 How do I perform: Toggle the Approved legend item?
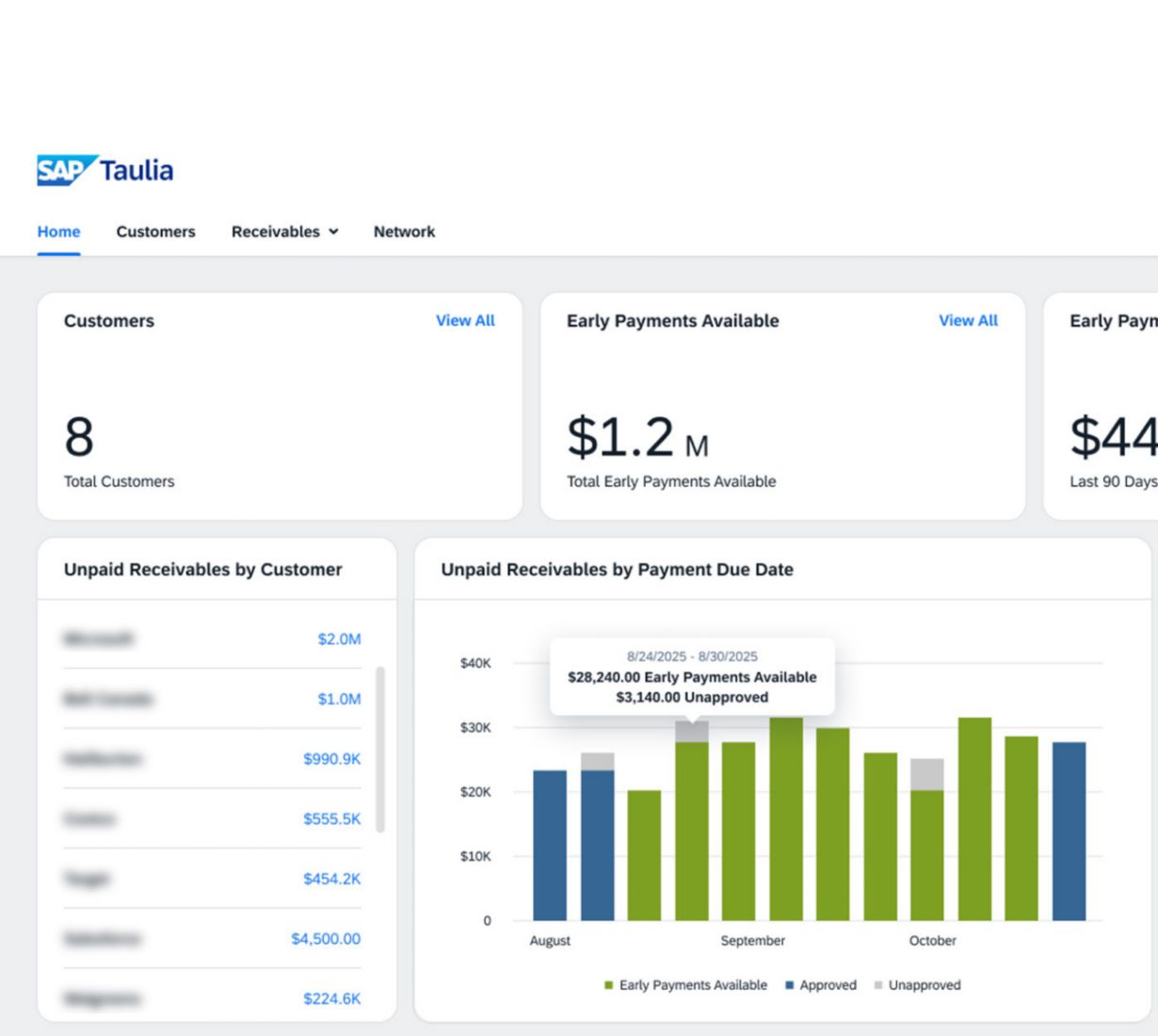point(821,985)
